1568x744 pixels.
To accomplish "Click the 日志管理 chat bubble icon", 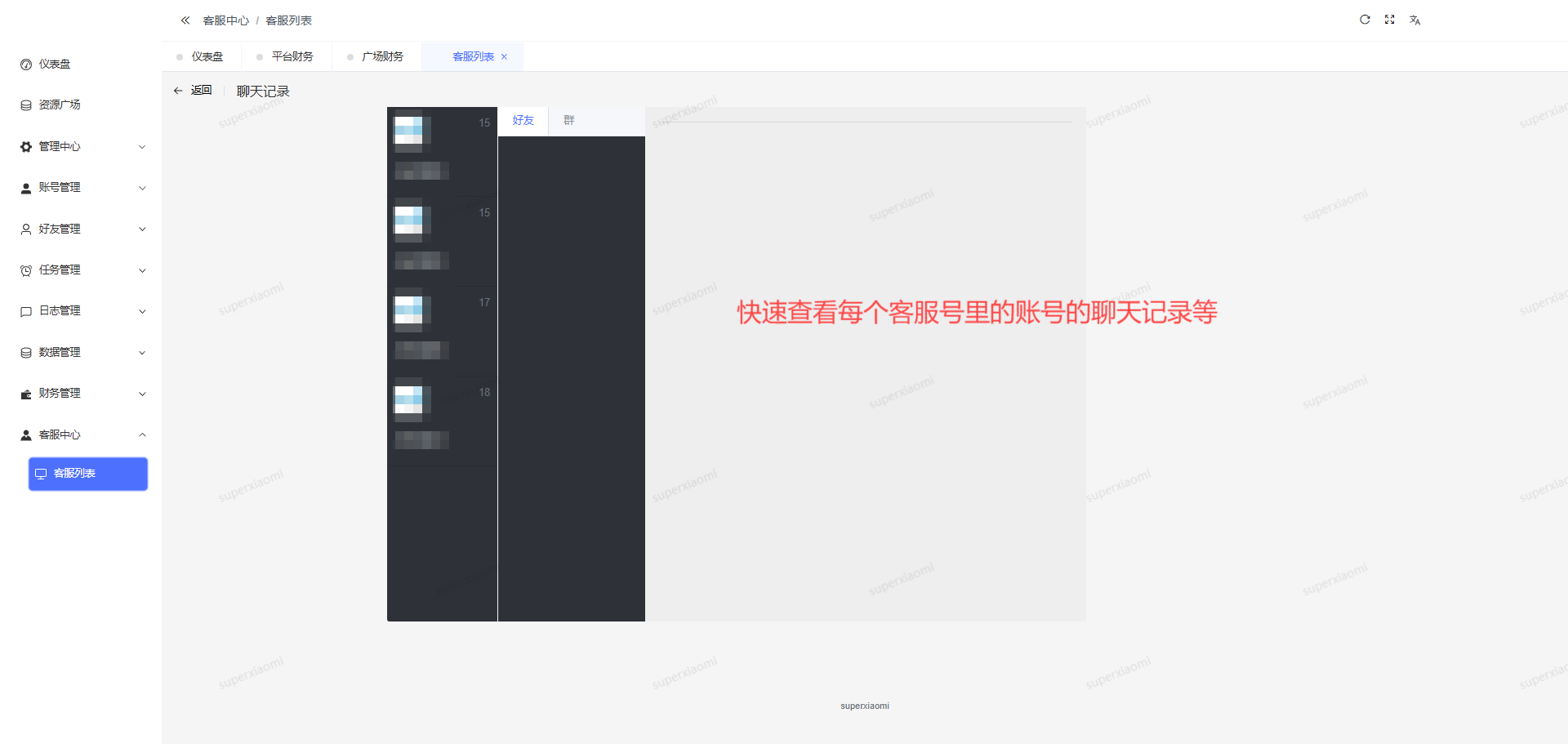I will pos(26,311).
